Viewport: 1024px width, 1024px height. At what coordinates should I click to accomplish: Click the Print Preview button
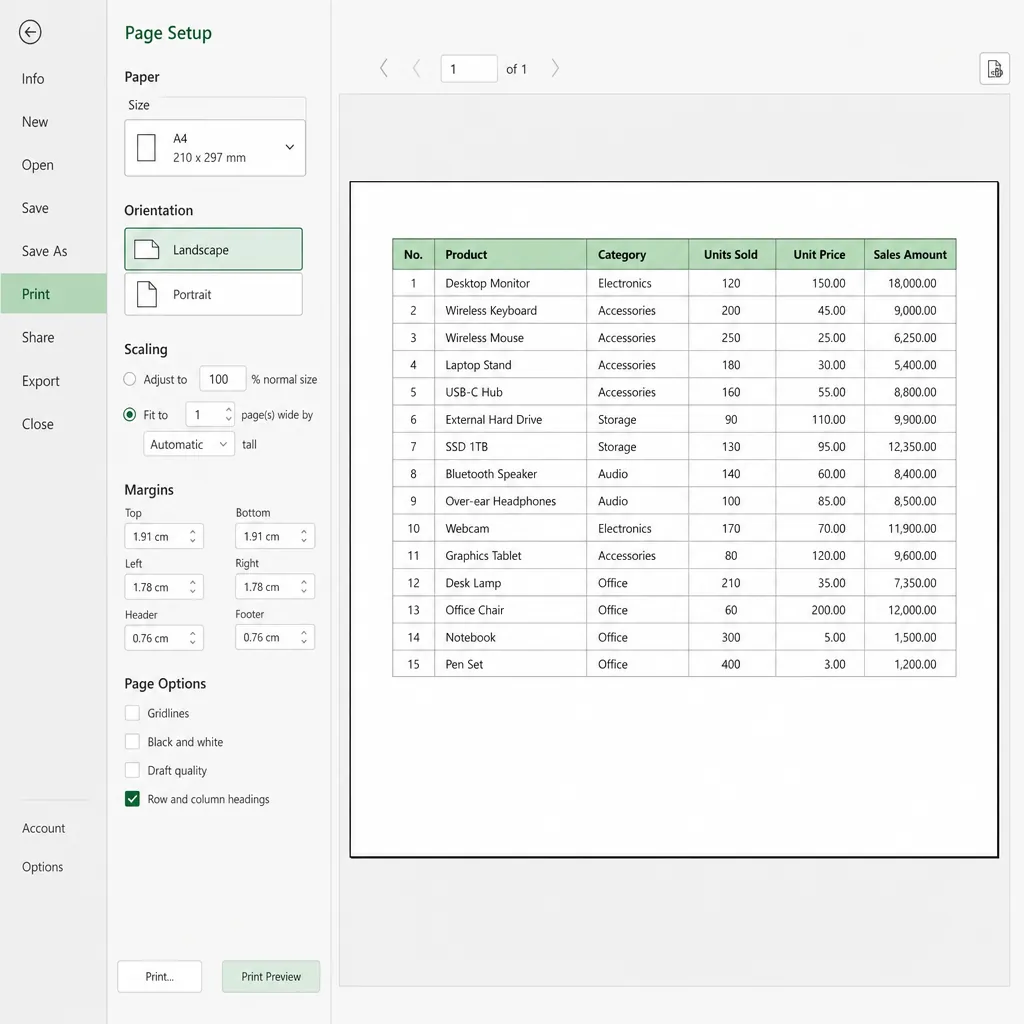pos(271,976)
